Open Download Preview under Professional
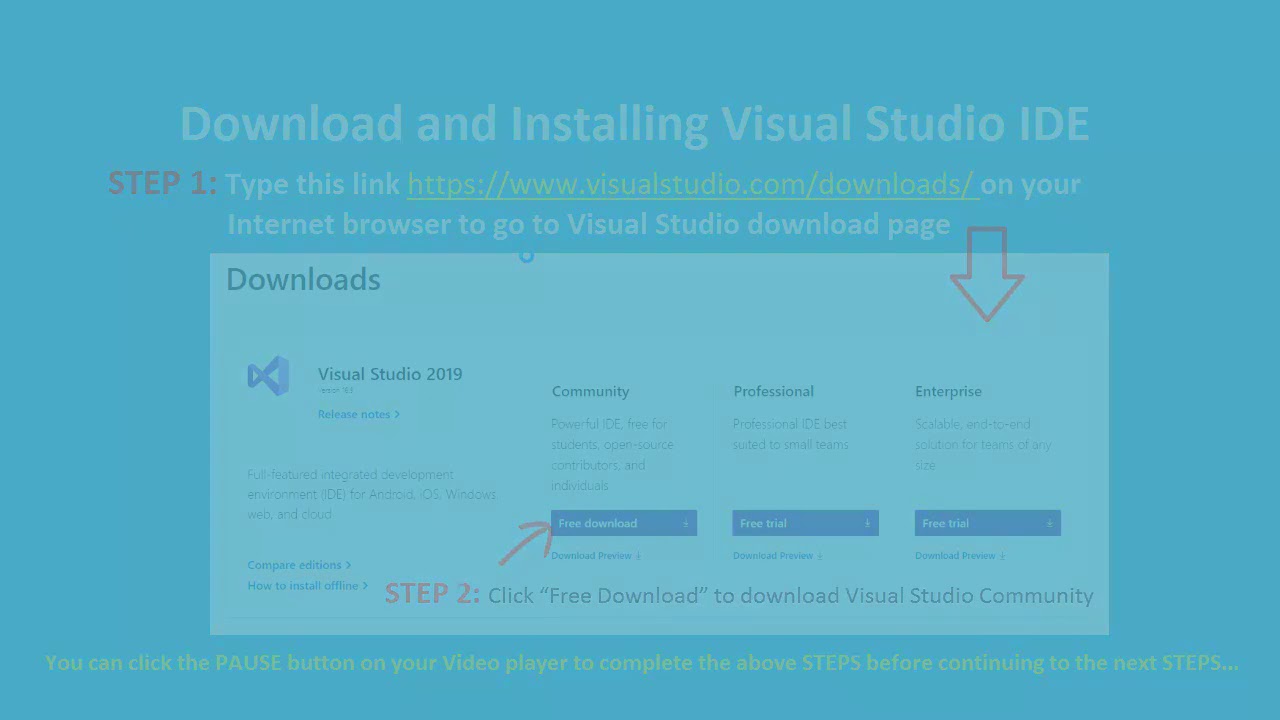The width and height of the screenshot is (1280, 720). click(778, 556)
